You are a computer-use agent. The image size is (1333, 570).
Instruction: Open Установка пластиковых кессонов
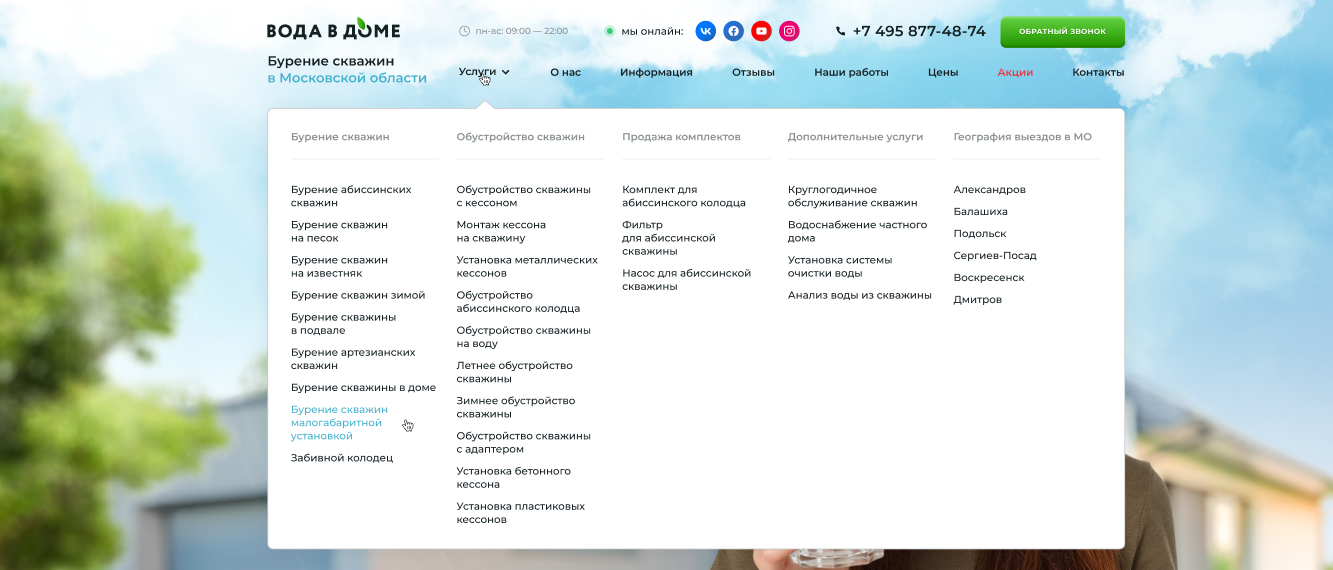(521, 513)
